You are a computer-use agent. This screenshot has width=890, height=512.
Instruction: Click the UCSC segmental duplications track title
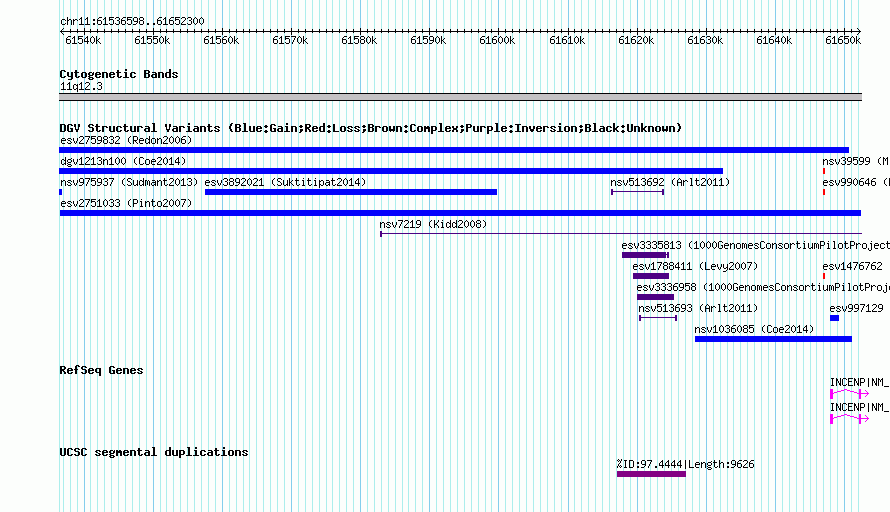[x=154, y=452]
